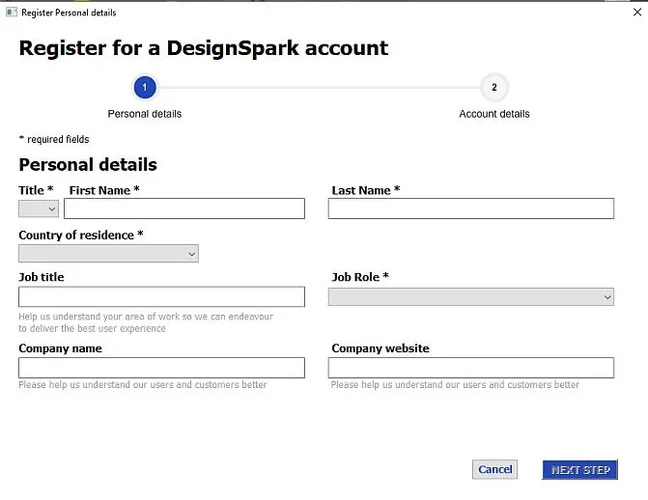Expand the Country of residence dropdown
Viewport: 648px width, 500px height.
click(108, 254)
